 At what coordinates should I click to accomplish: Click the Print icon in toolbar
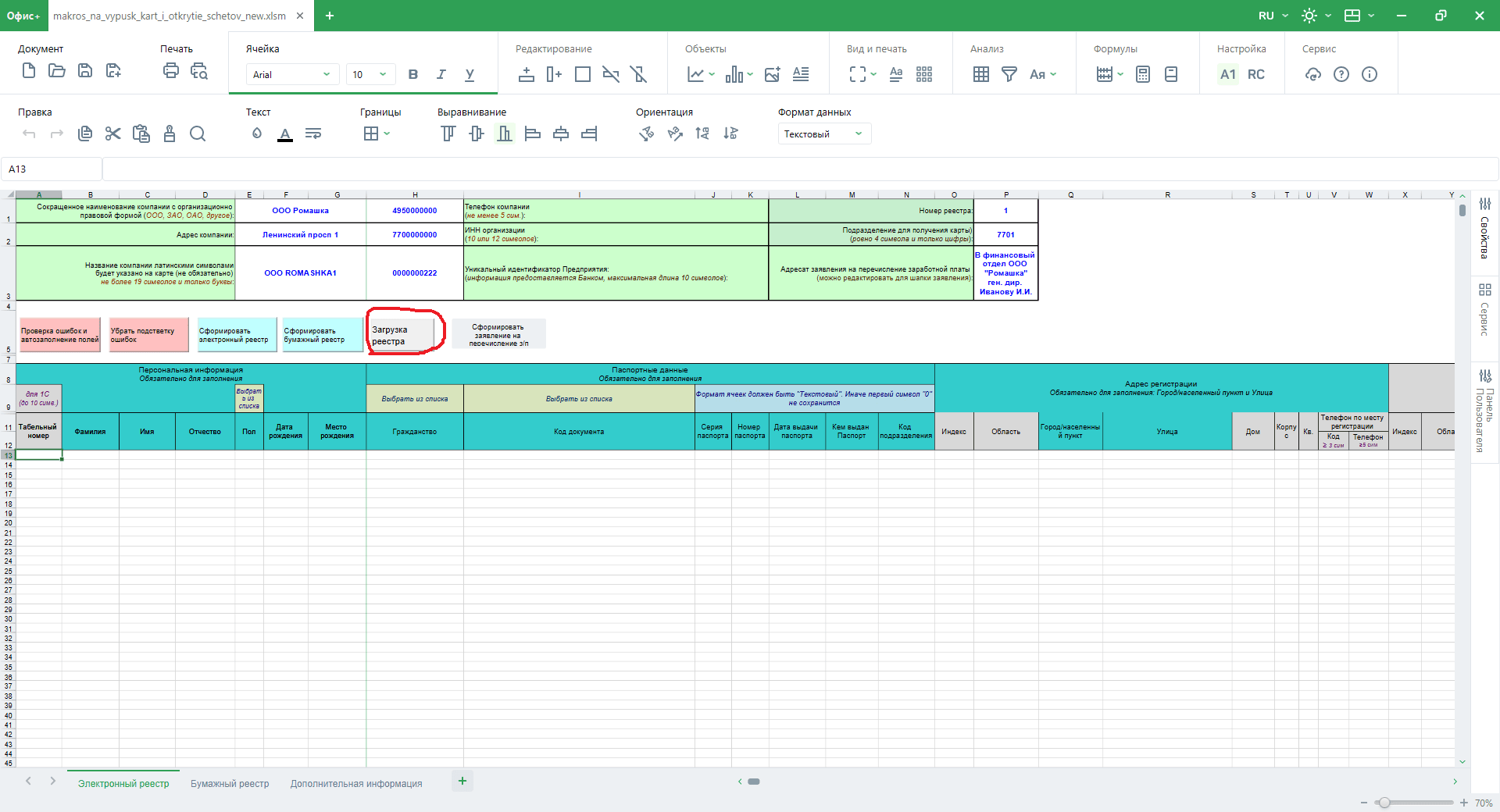click(x=171, y=71)
